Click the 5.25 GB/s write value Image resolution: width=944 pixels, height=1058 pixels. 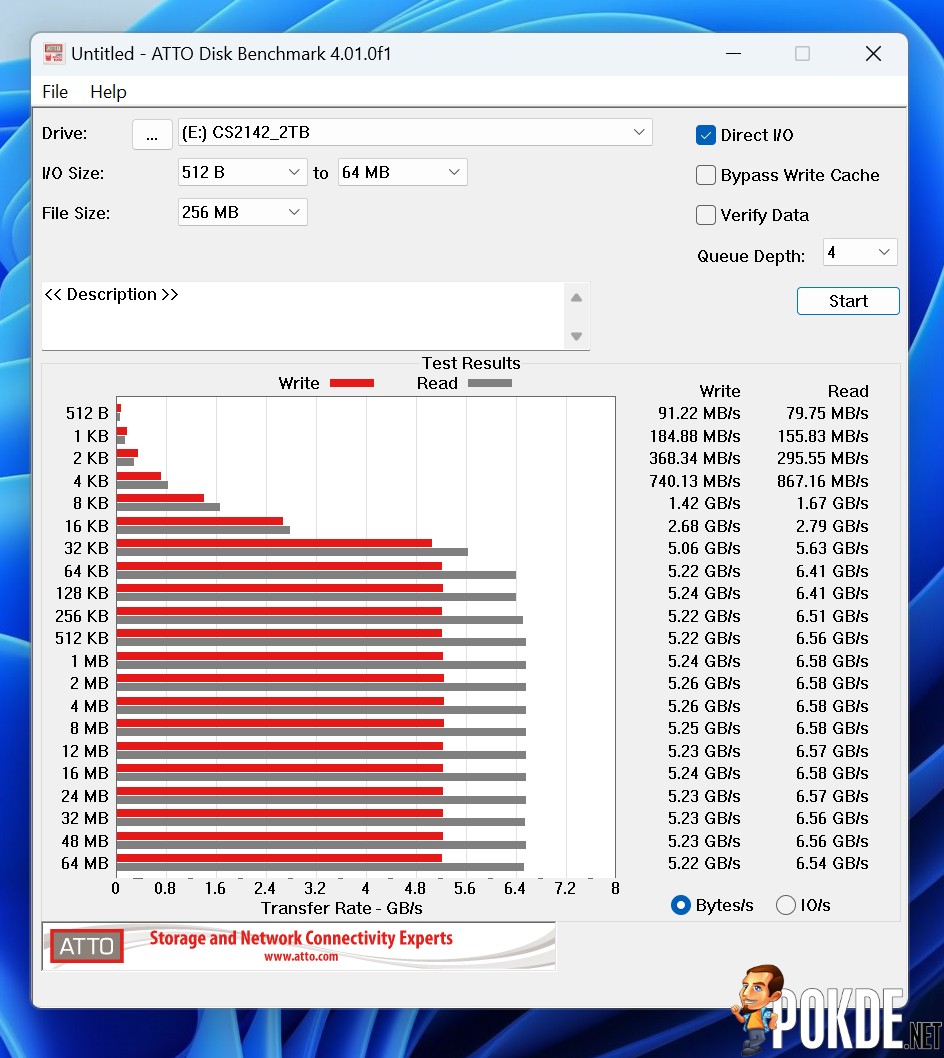pyautogui.click(x=704, y=729)
